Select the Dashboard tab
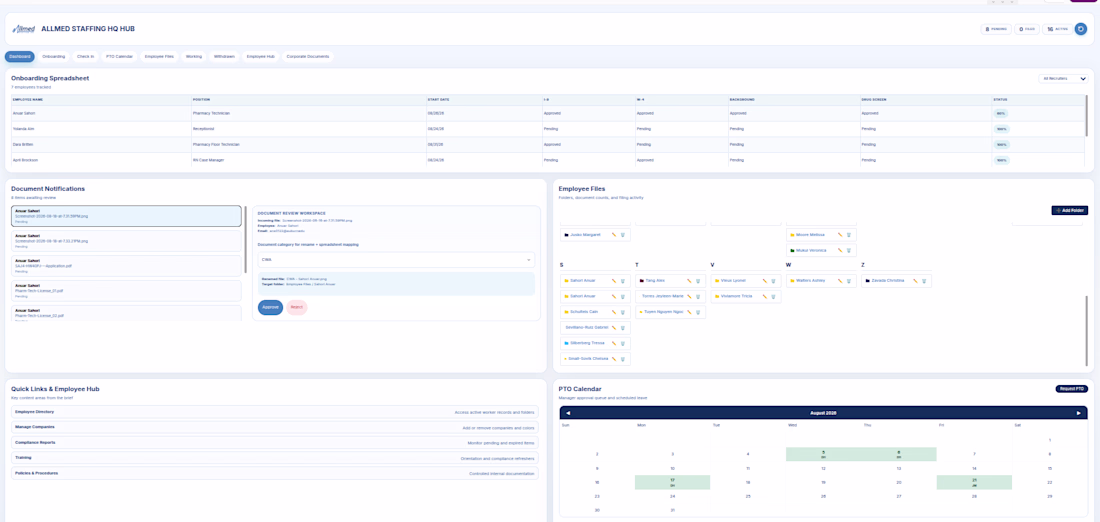 coord(20,56)
